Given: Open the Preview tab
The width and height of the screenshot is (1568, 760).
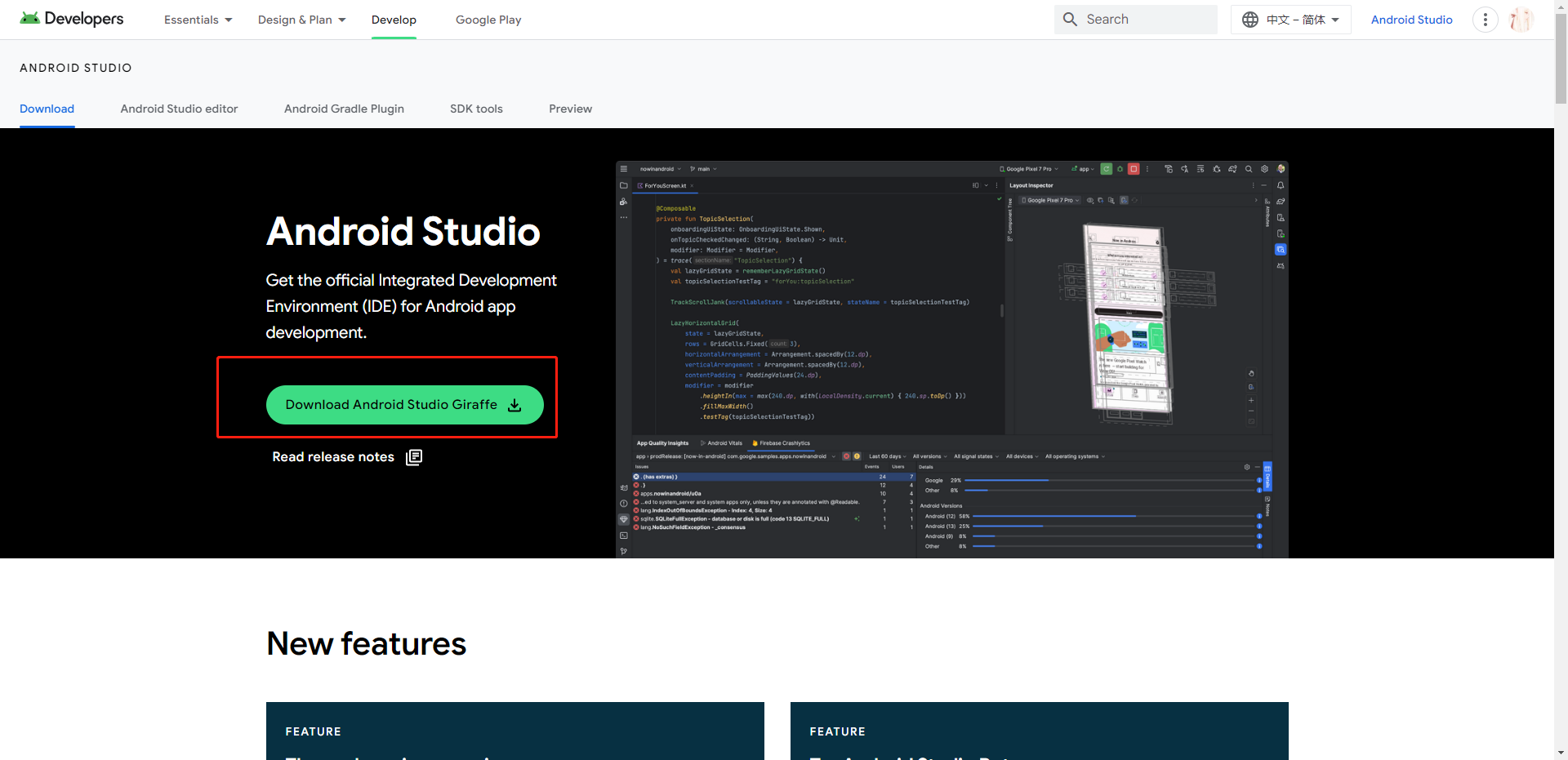Looking at the screenshot, I should [x=570, y=109].
